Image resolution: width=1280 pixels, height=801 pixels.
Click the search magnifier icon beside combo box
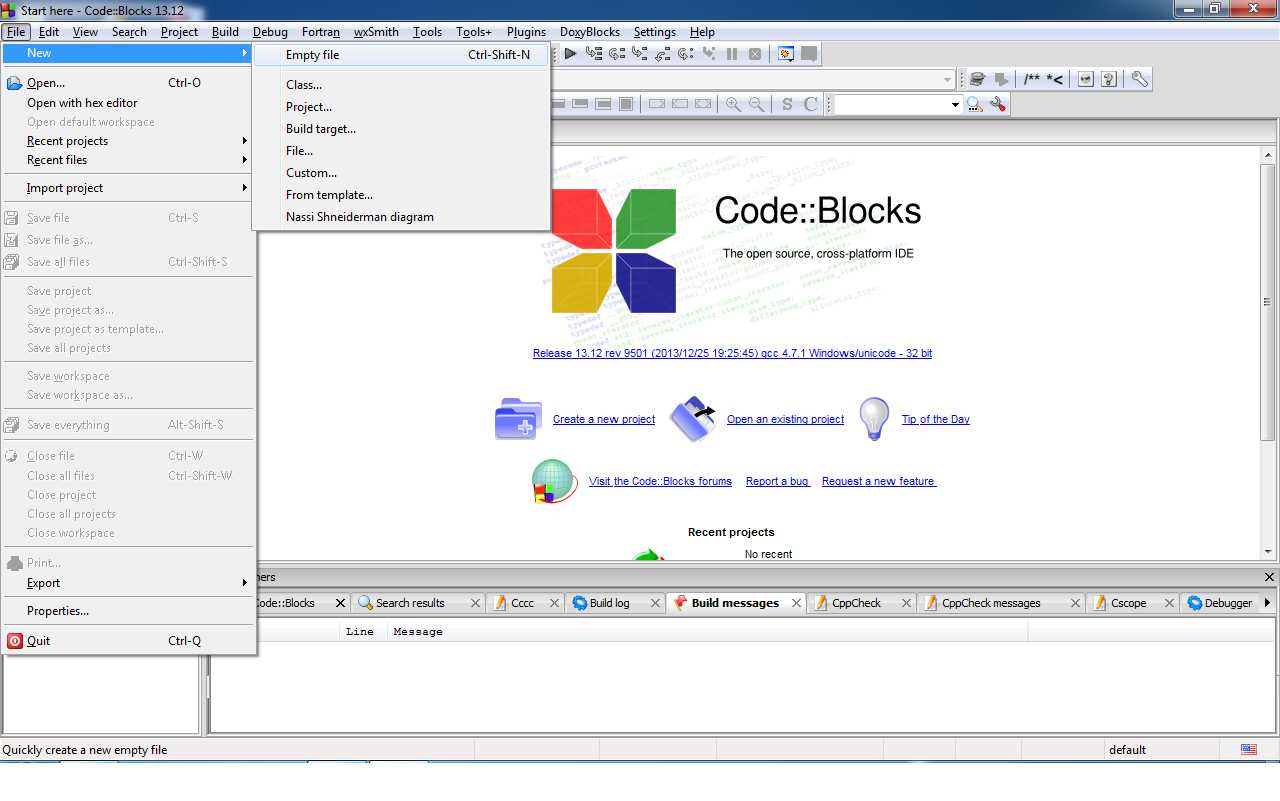(x=975, y=104)
